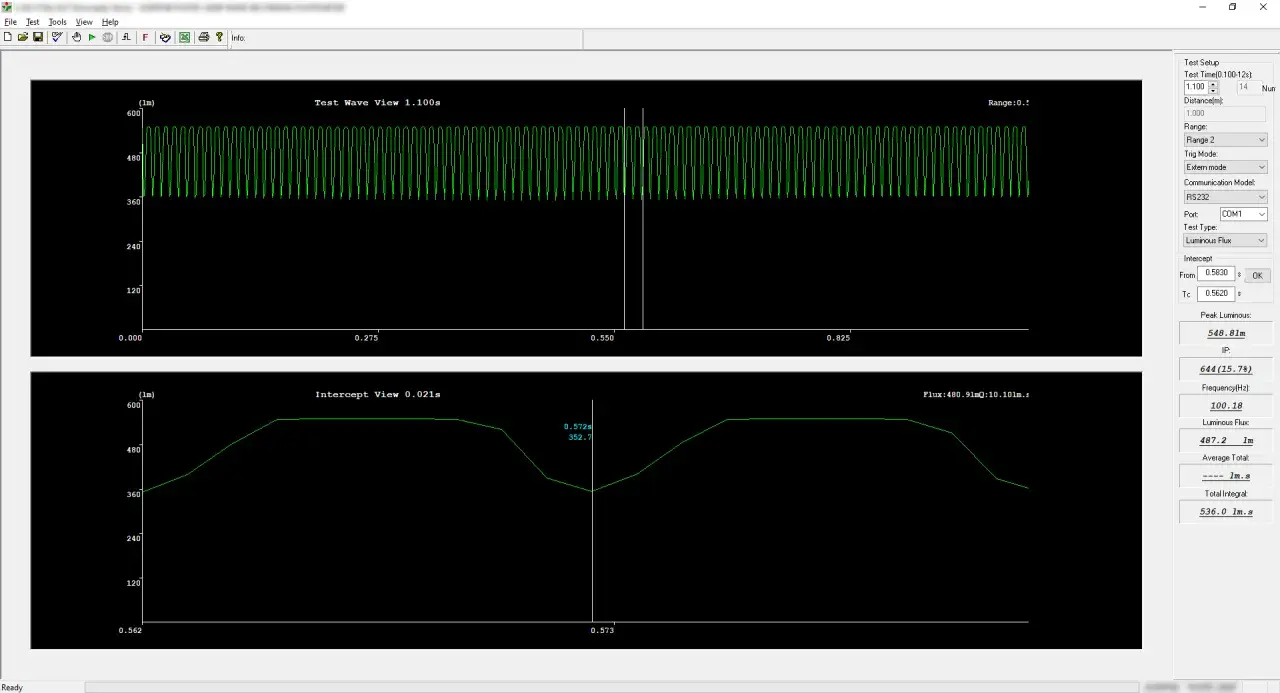This screenshot has width=1280, height=693.
Task: Open the Test menu
Action: pyautogui.click(x=32, y=21)
